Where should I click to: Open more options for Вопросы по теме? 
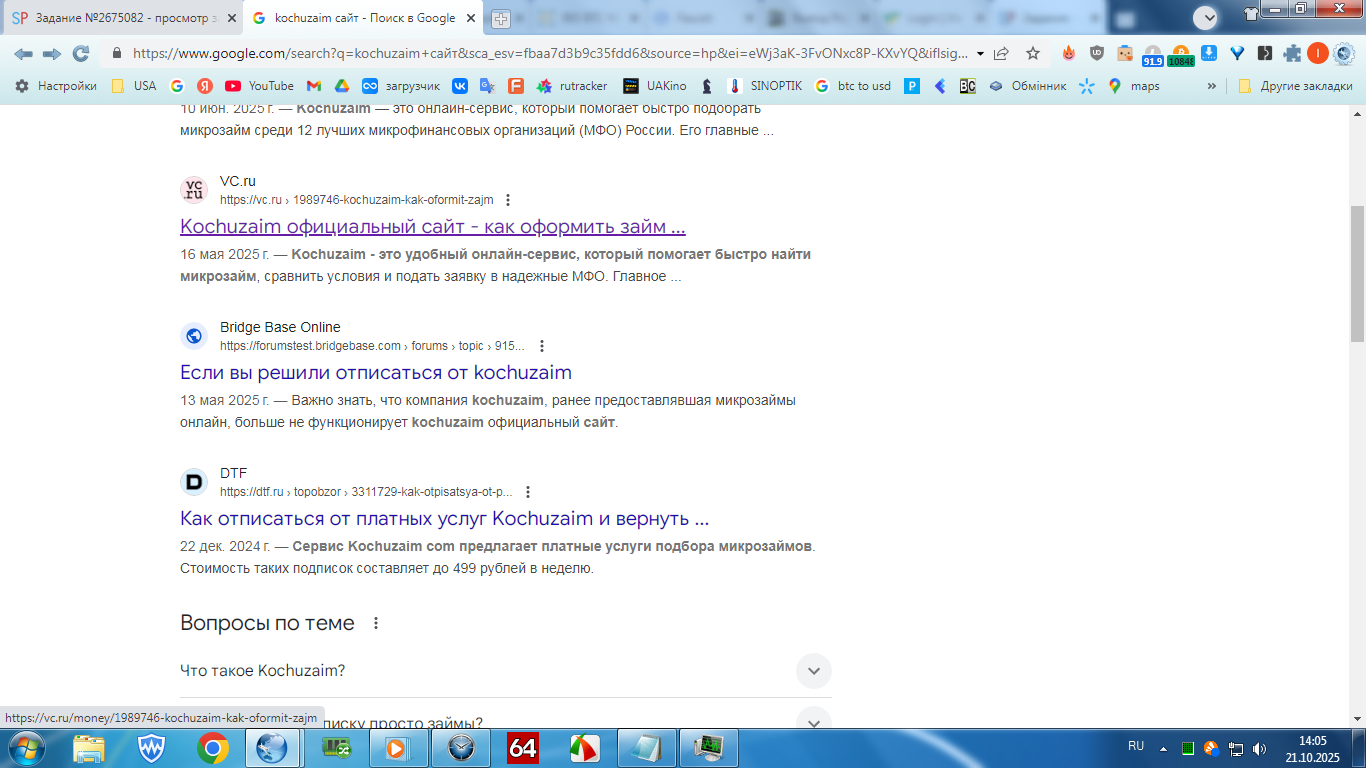click(376, 623)
